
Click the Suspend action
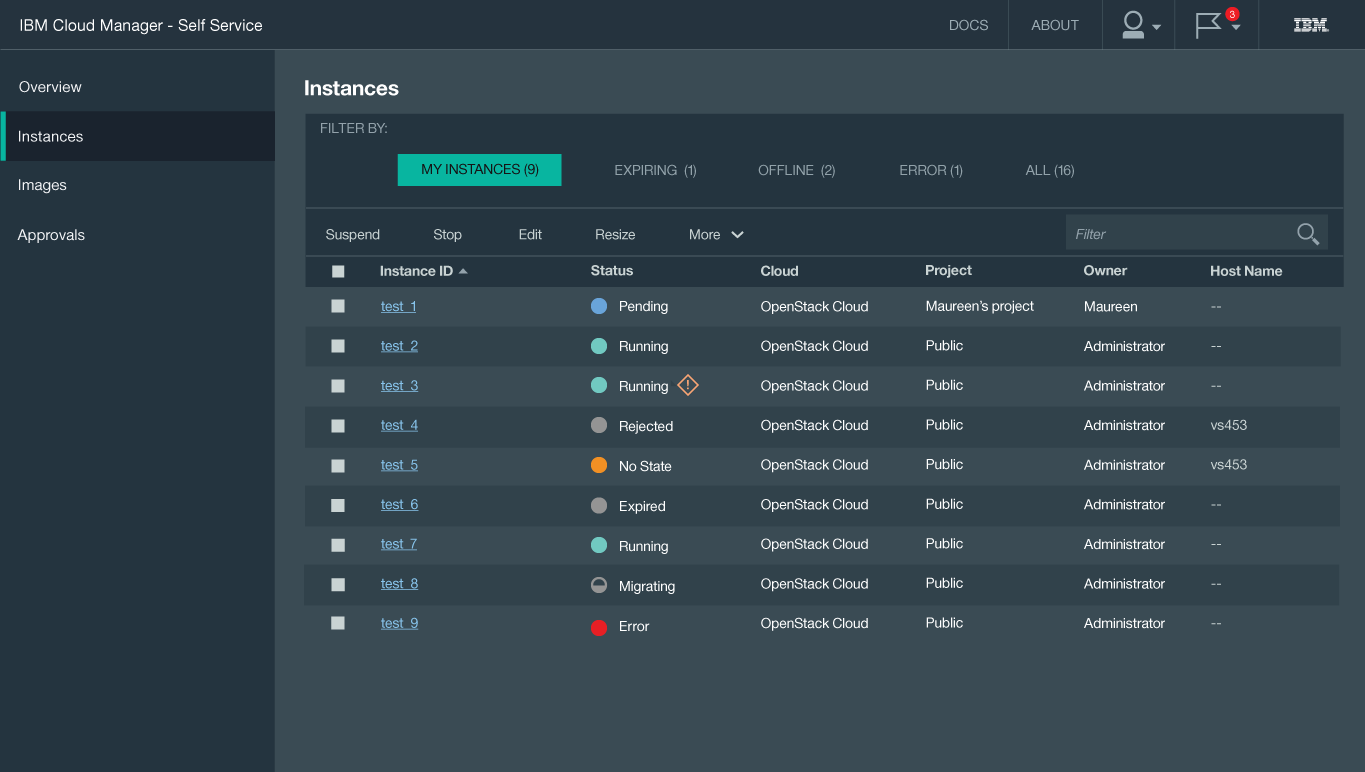click(x=353, y=234)
